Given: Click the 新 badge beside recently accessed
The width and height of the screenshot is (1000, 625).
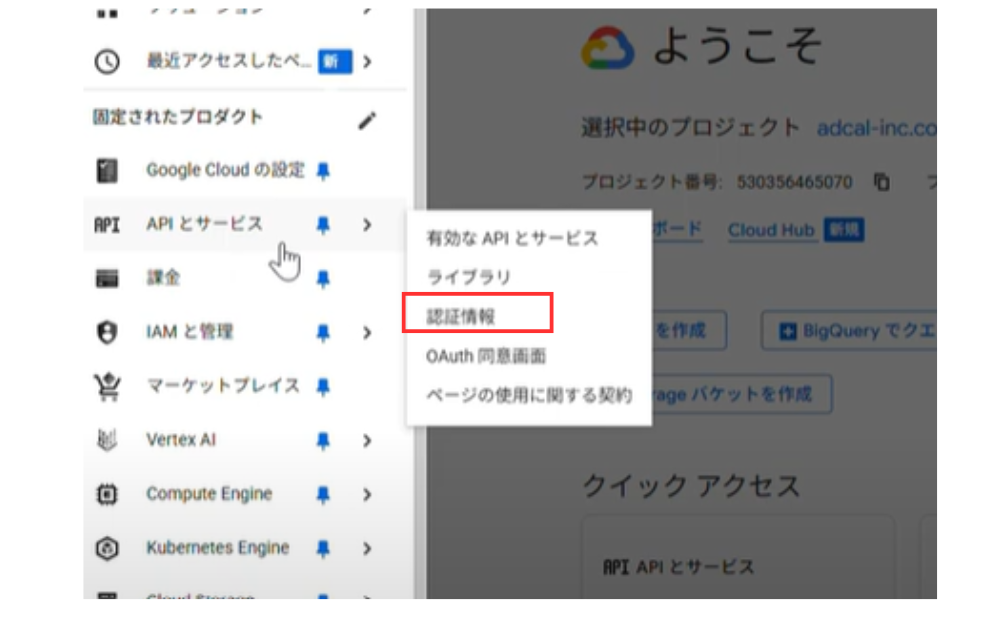Looking at the screenshot, I should point(335,62).
